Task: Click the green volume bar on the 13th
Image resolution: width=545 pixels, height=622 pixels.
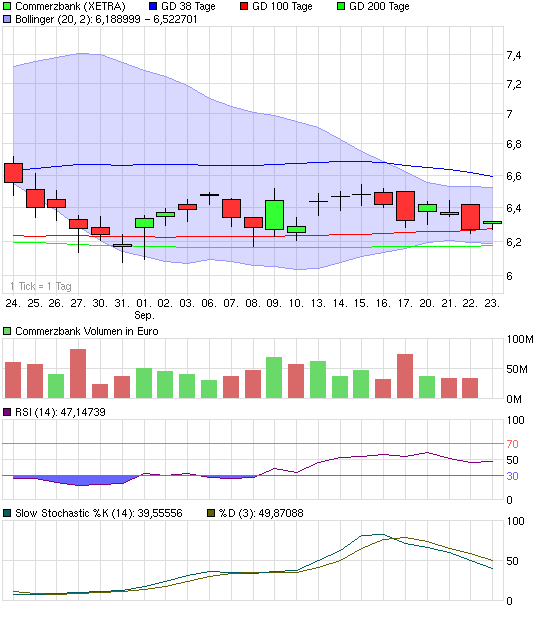Action: coord(318,380)
